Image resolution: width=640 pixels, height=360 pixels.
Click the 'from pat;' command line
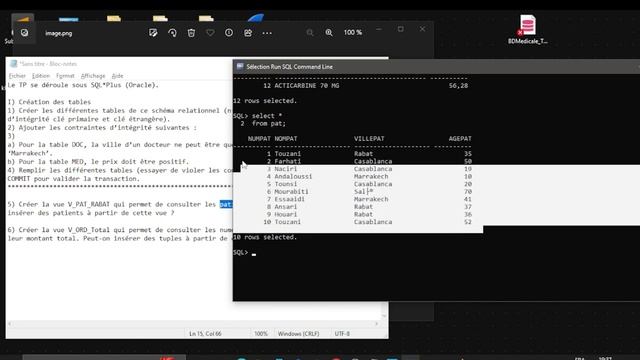[x=269, y=123]
